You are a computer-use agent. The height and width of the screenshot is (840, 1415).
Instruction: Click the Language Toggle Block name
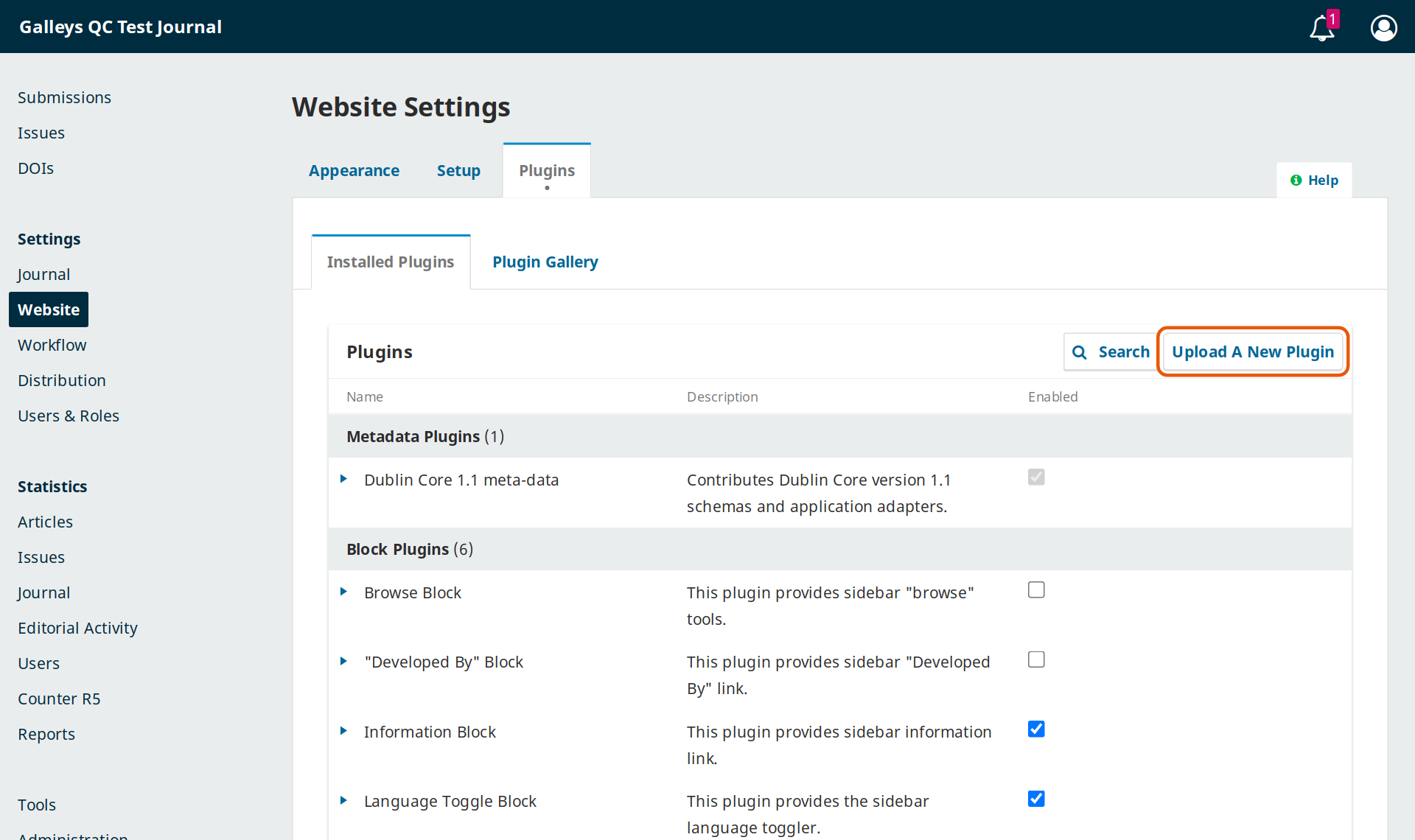click(450, 801)
